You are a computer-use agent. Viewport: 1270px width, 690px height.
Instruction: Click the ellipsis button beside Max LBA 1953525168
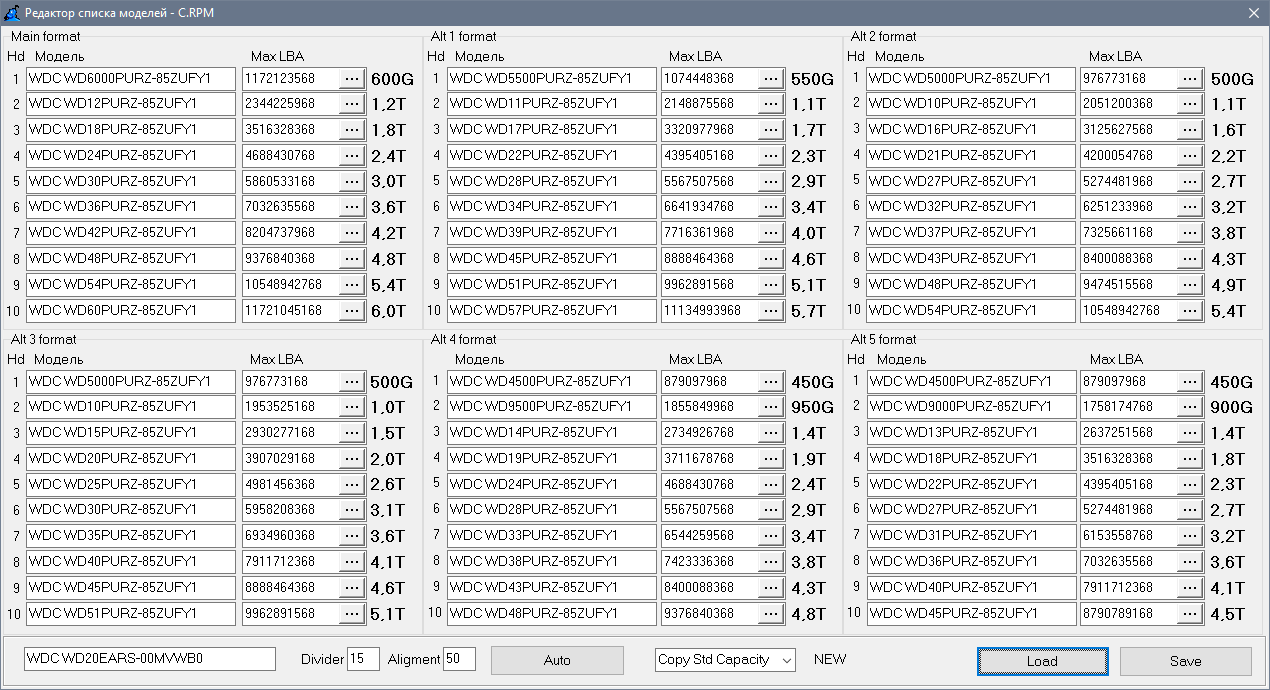point(352,407)
